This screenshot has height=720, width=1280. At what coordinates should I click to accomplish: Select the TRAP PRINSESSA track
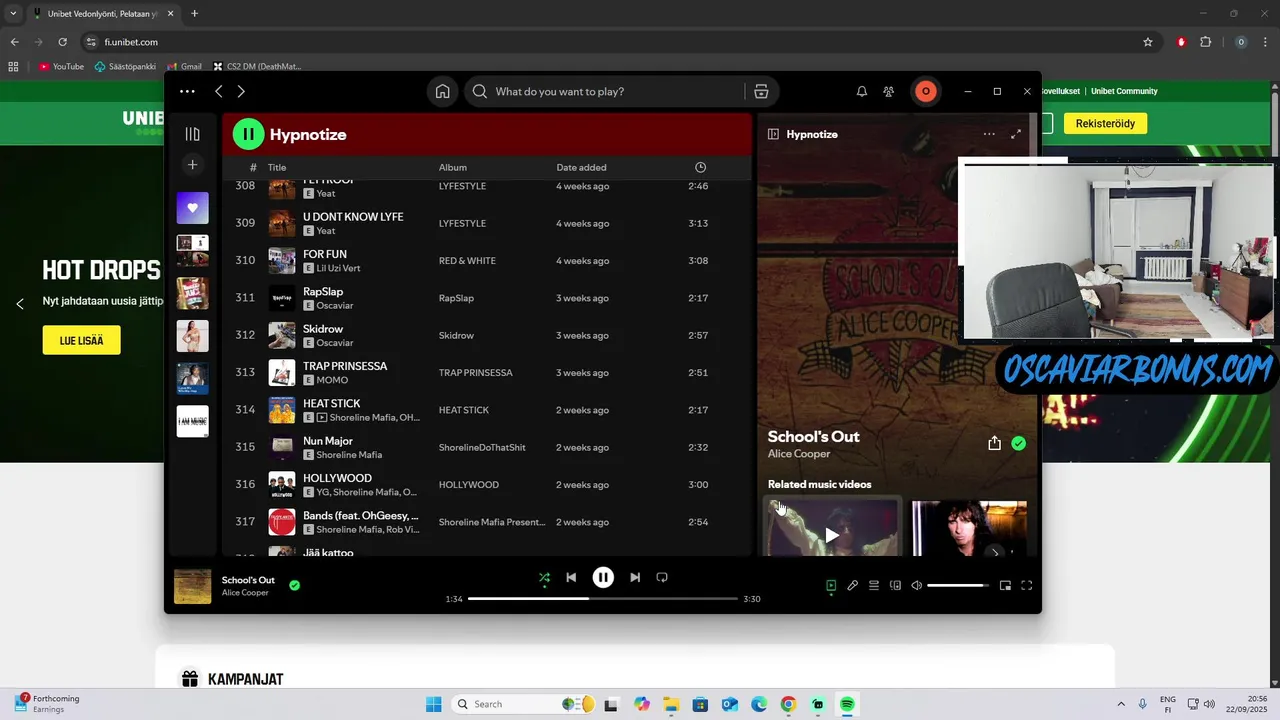point(487,372)
